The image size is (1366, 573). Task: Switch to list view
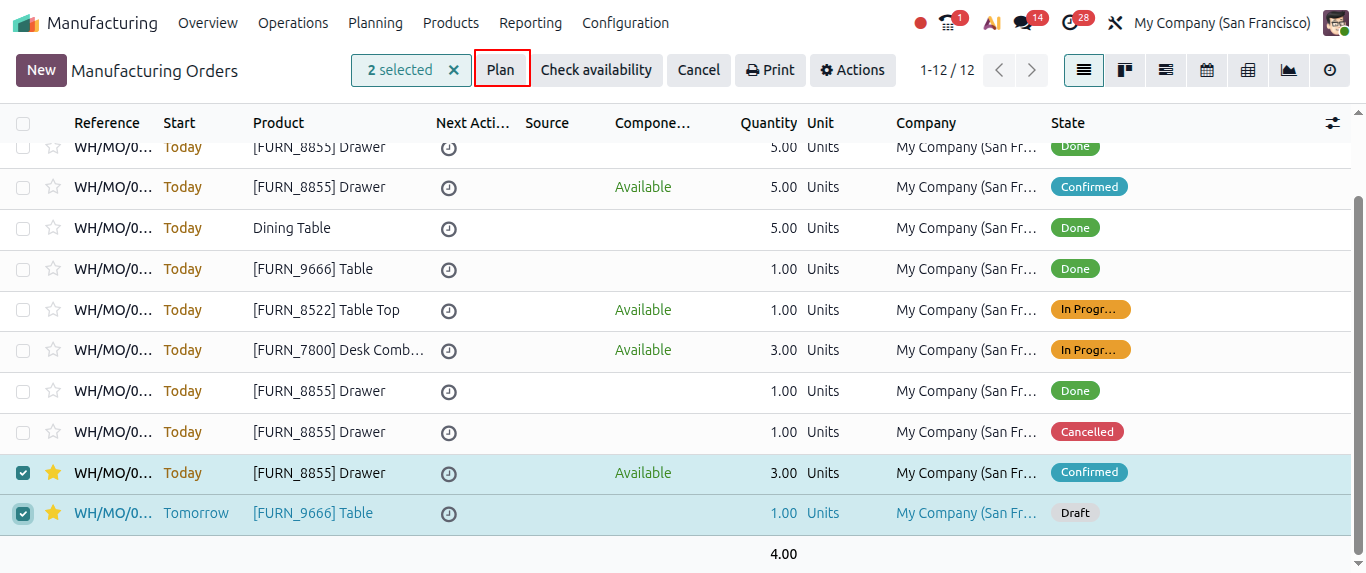[x=1084, y=70]
